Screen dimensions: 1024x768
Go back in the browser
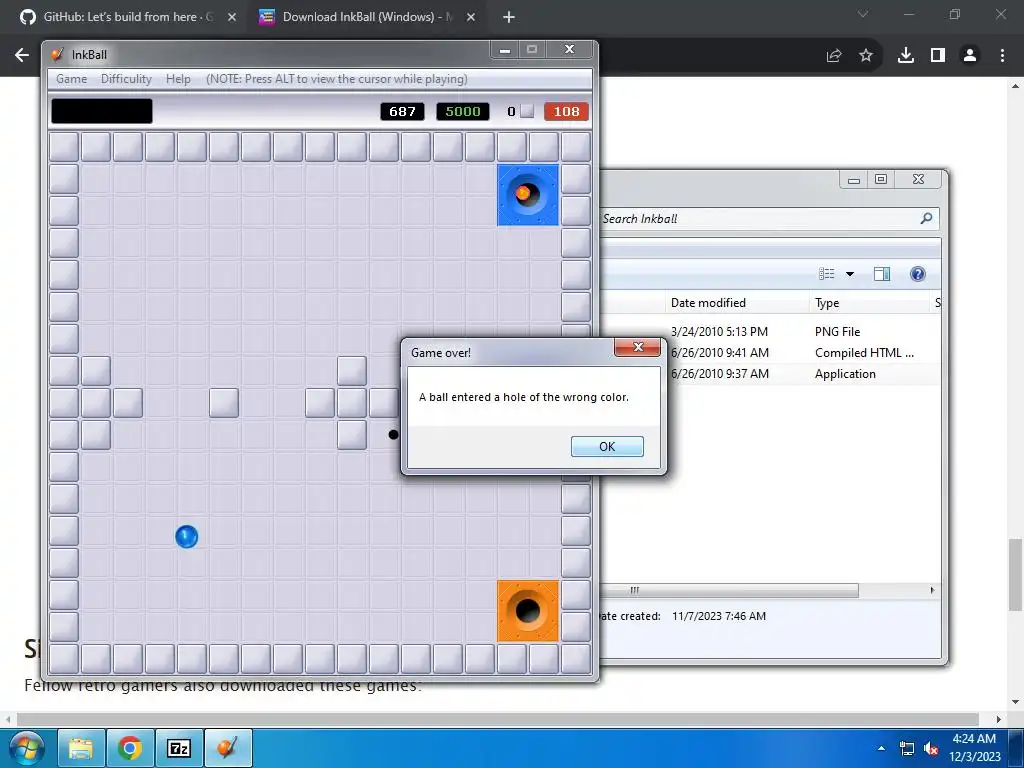coord(22,56)
